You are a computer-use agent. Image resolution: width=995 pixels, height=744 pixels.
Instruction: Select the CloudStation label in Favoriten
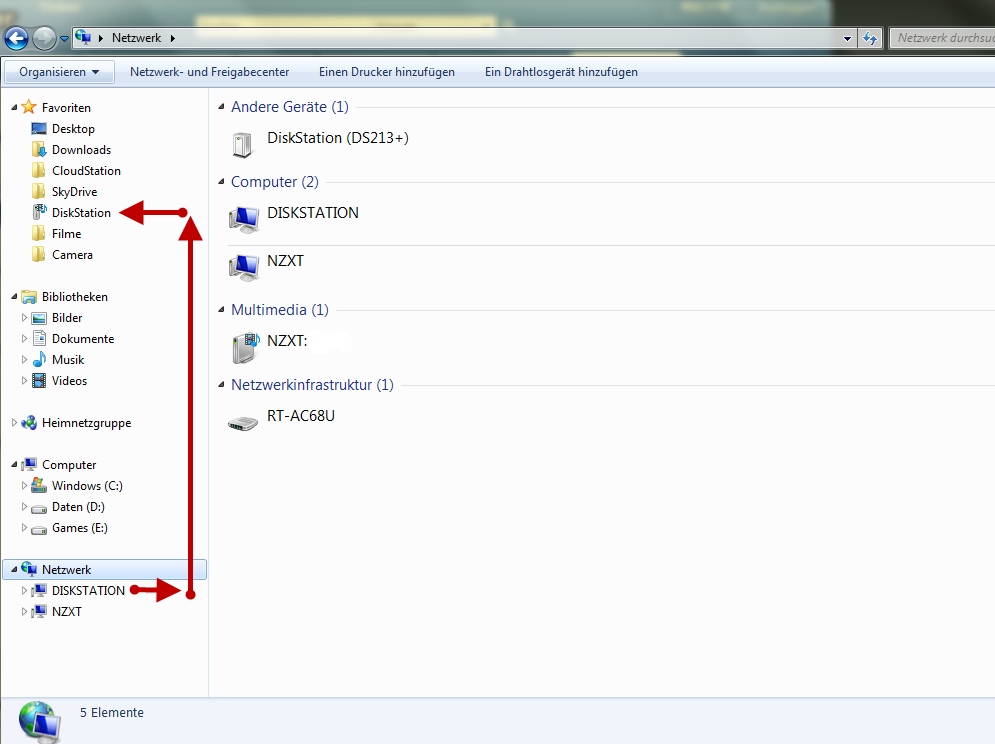86,171
